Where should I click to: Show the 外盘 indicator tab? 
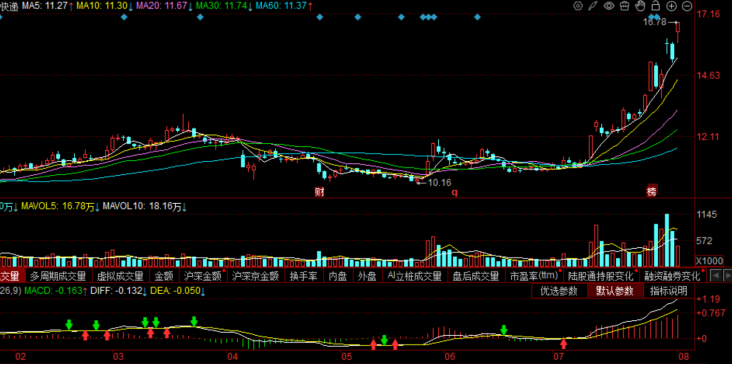[367, 275]
